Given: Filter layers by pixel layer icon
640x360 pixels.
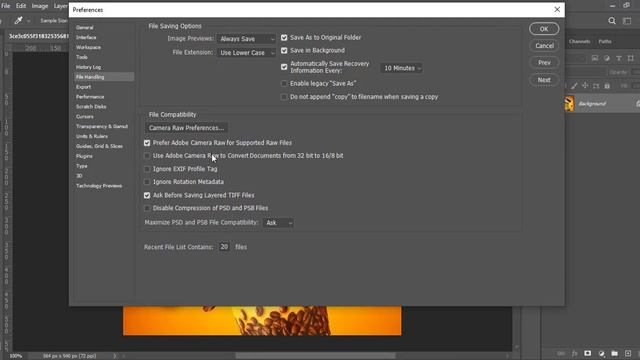Looking at the screenshot, I should tap(595, 58).
